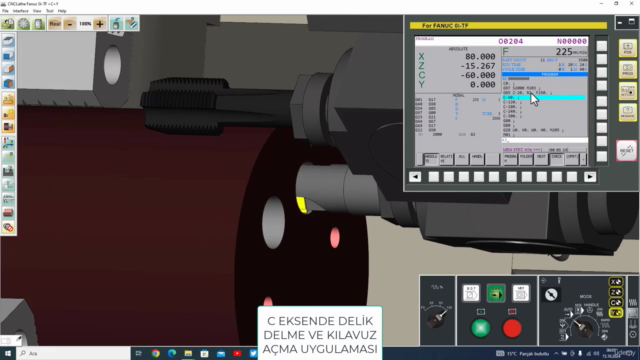Click the dimension ruler icon in the sidebar

pyautogui.click(x=8, y=199)
